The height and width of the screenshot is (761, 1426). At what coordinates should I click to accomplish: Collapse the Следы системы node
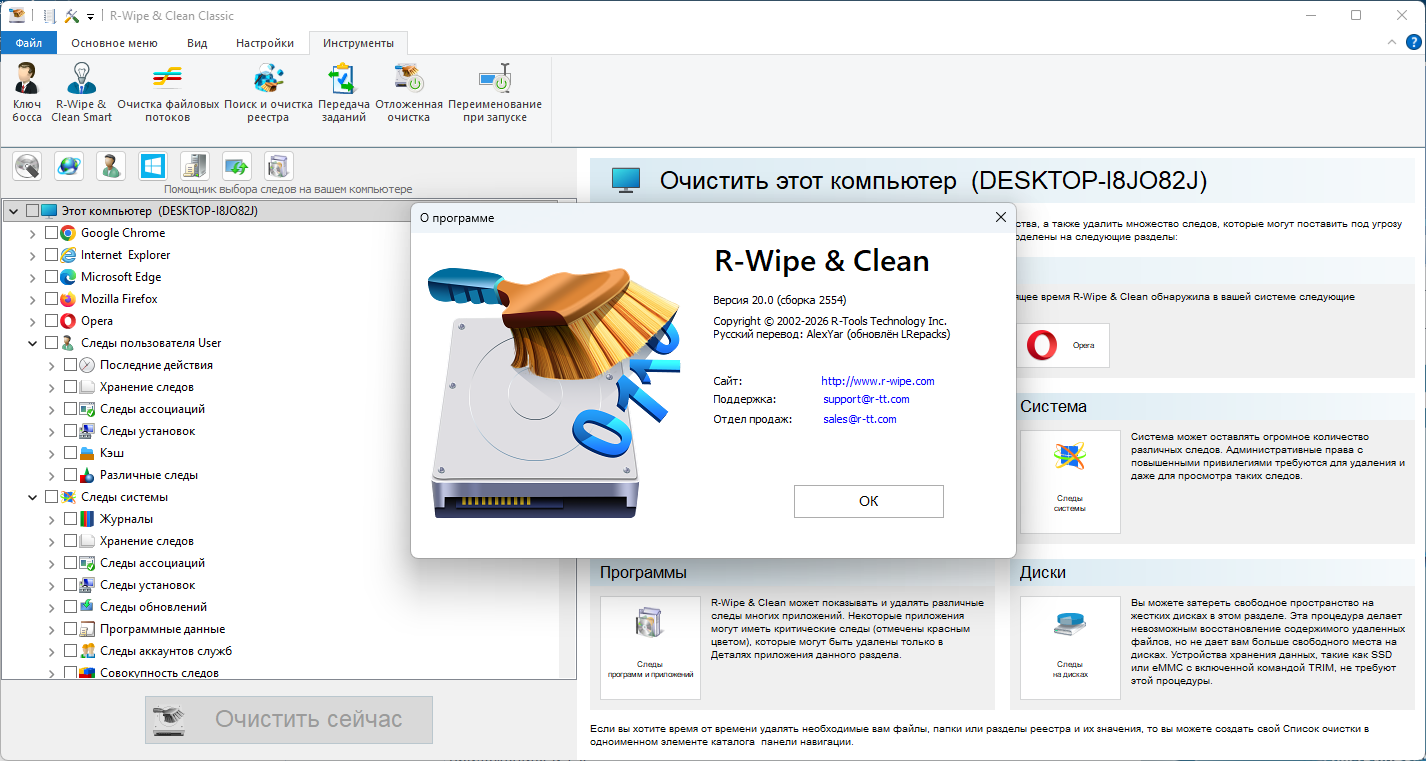[33, 497]
